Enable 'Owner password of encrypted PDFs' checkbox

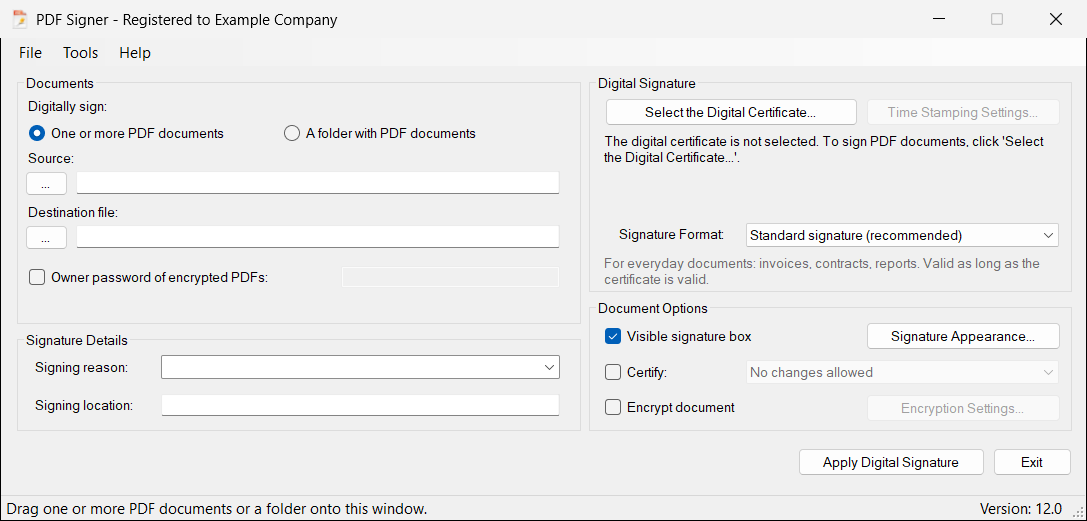36,278
